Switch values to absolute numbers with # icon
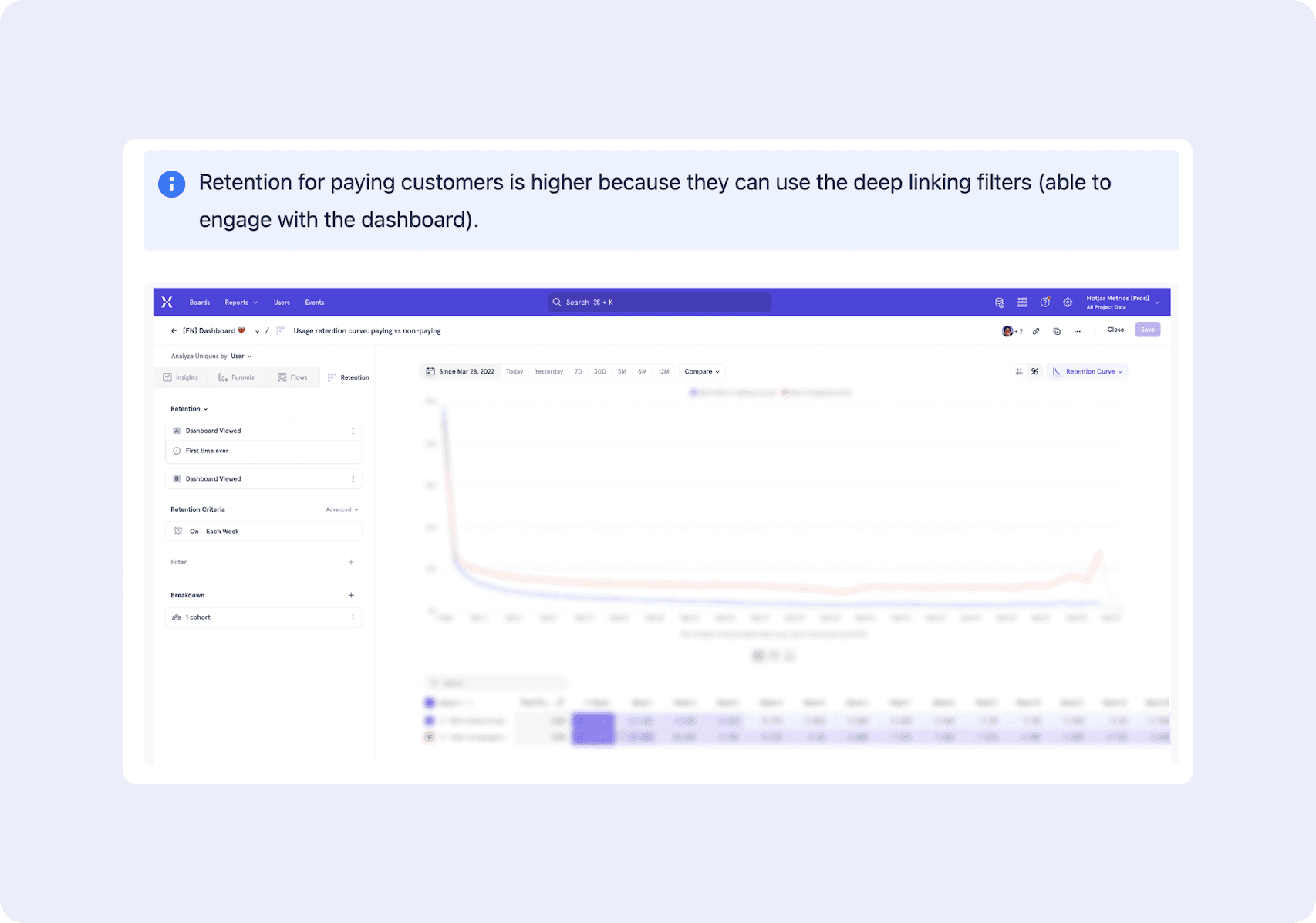1316x923 pixels. (1019, 372)
